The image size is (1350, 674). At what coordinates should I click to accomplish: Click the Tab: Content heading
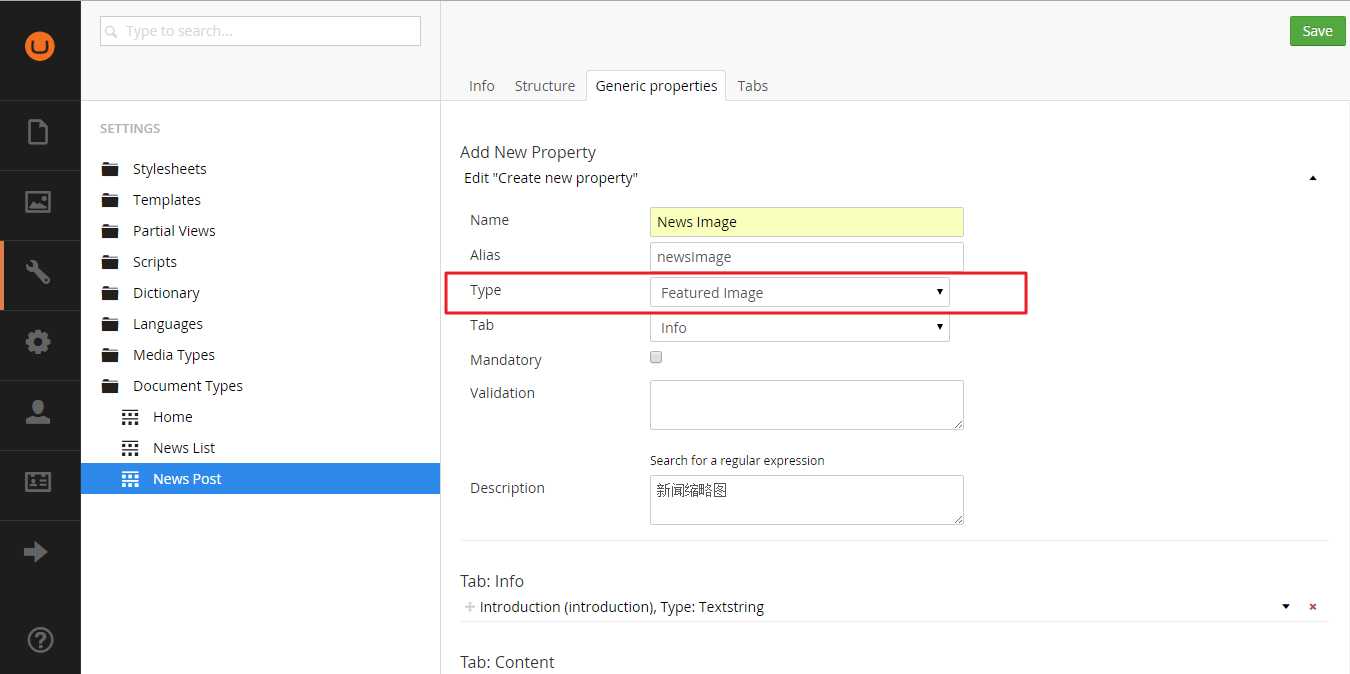(507, 662)
